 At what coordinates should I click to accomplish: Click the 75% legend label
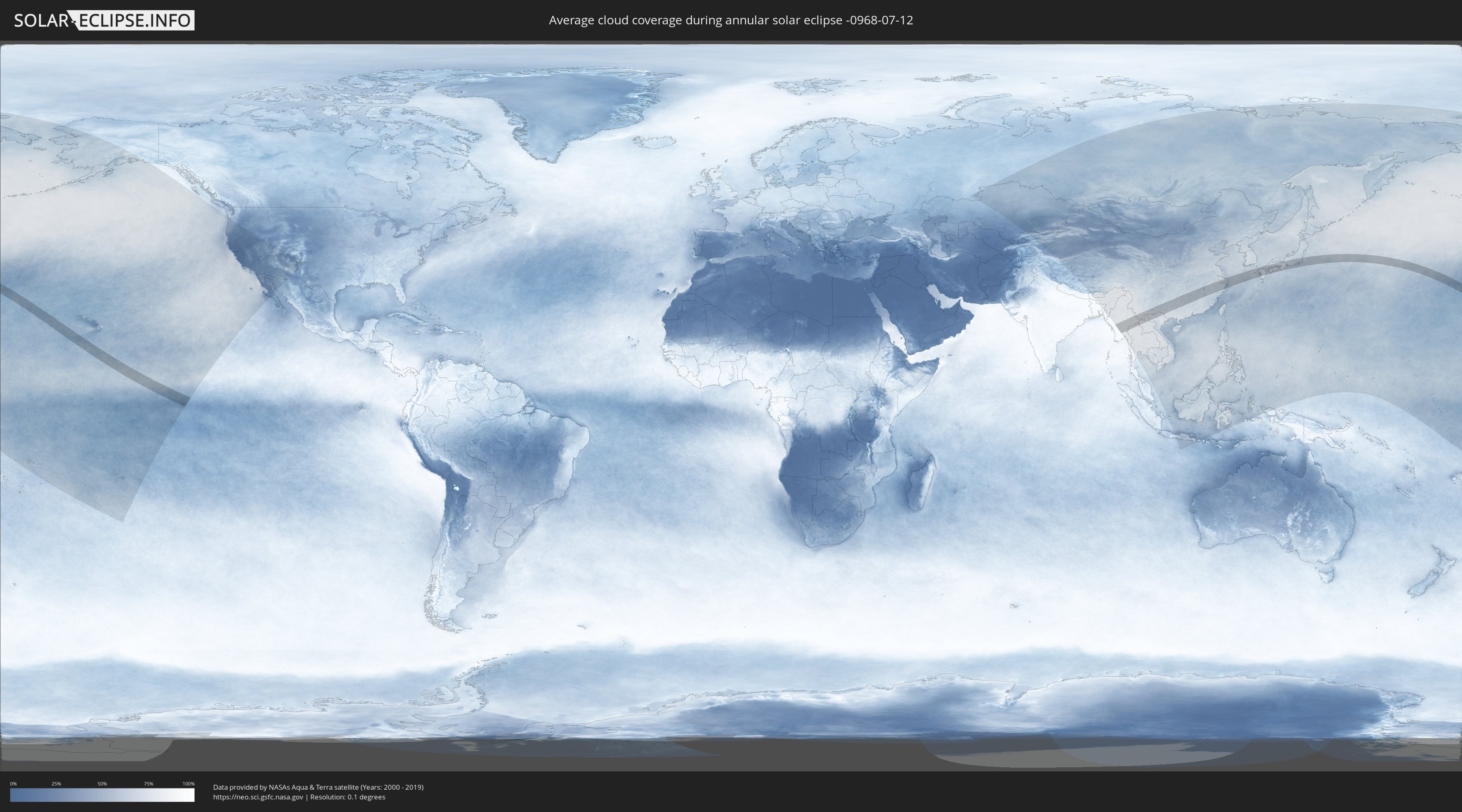[148, 784]
